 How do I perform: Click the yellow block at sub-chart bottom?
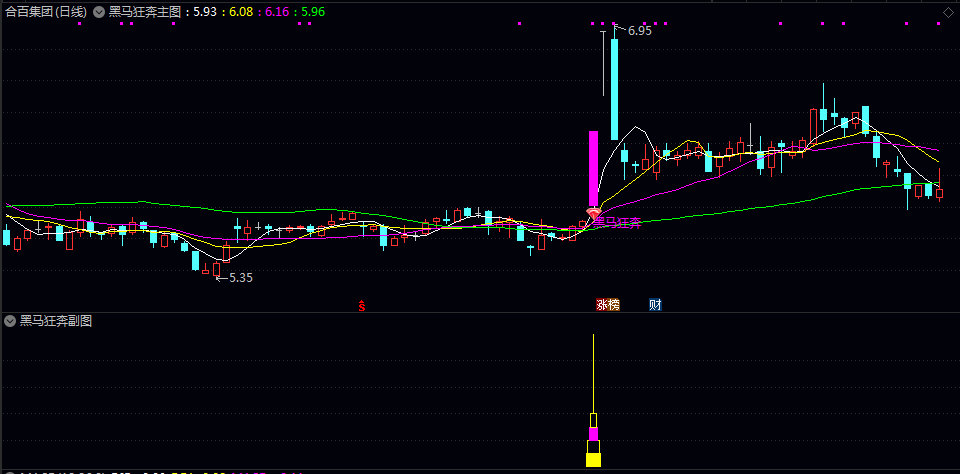(593, 460)
